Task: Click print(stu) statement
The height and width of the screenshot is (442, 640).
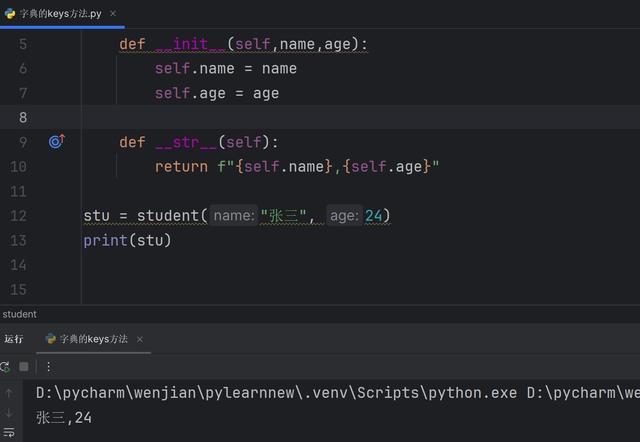Action: [127, 240]
